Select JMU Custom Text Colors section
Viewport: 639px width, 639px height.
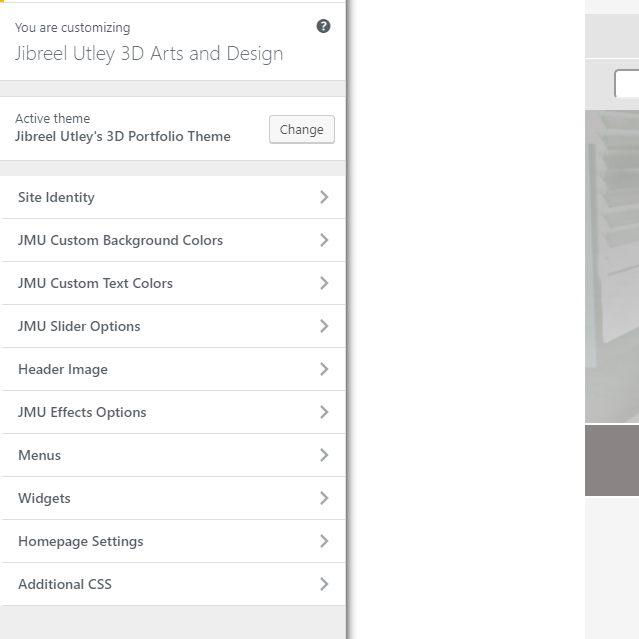95,283
